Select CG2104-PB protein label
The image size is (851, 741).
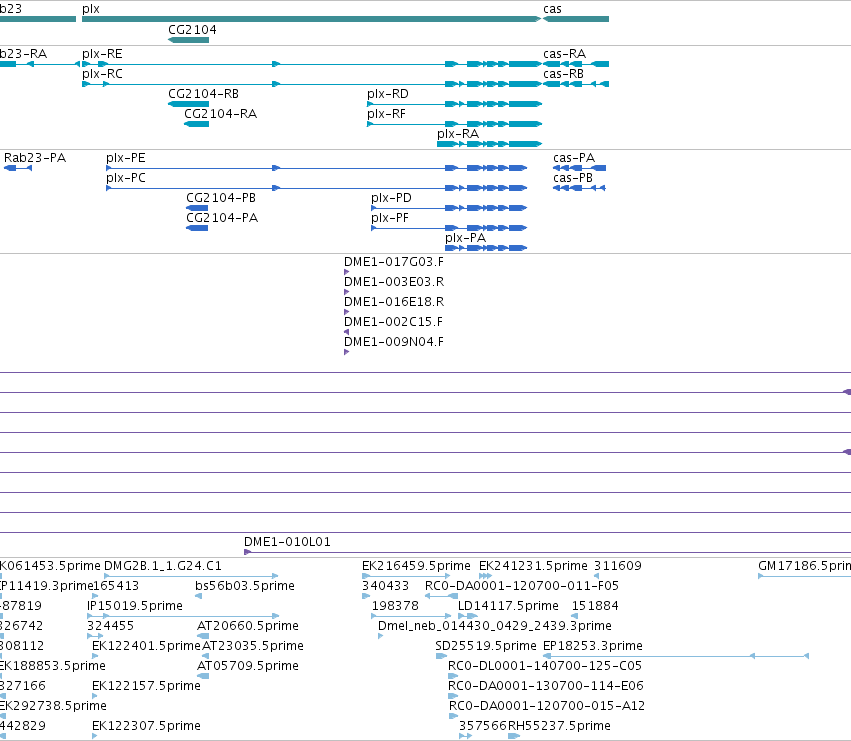(221, 198)
